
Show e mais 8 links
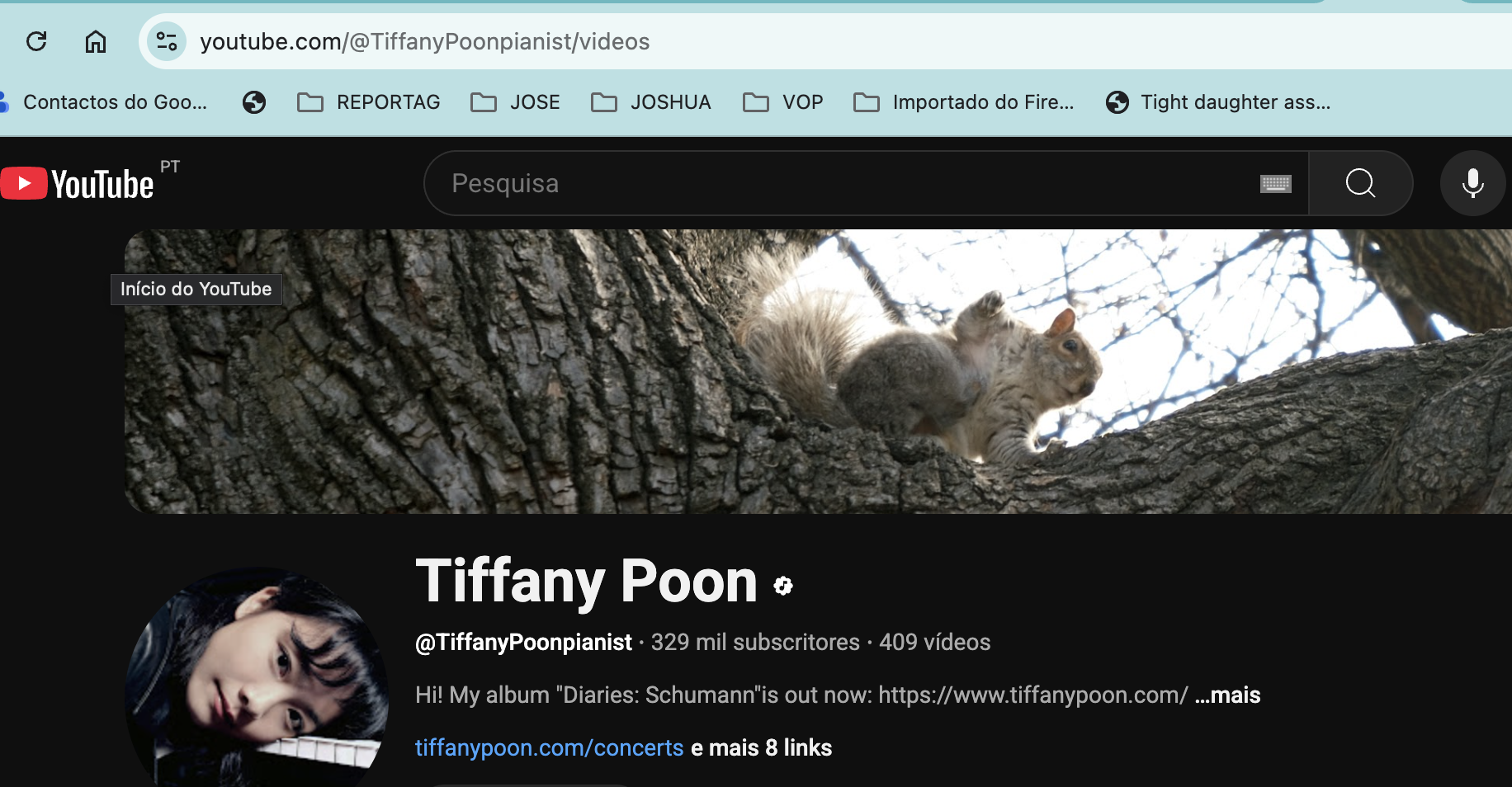click(761, 747)
